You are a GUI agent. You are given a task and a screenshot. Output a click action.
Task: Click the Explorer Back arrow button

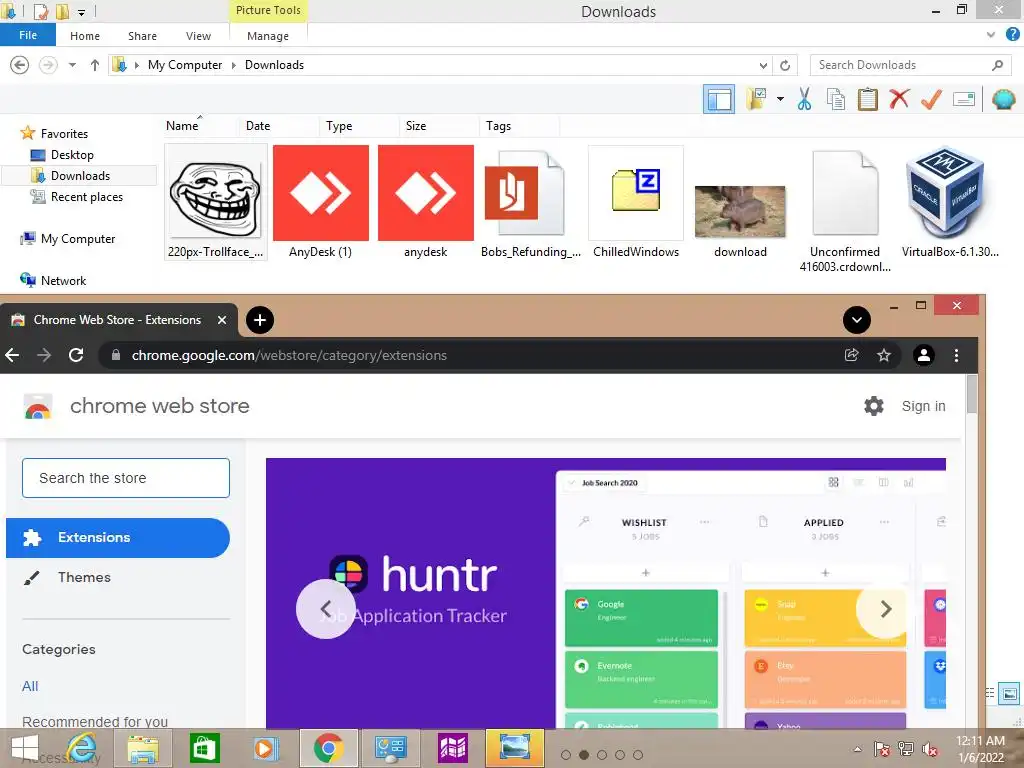pos(20,65)
